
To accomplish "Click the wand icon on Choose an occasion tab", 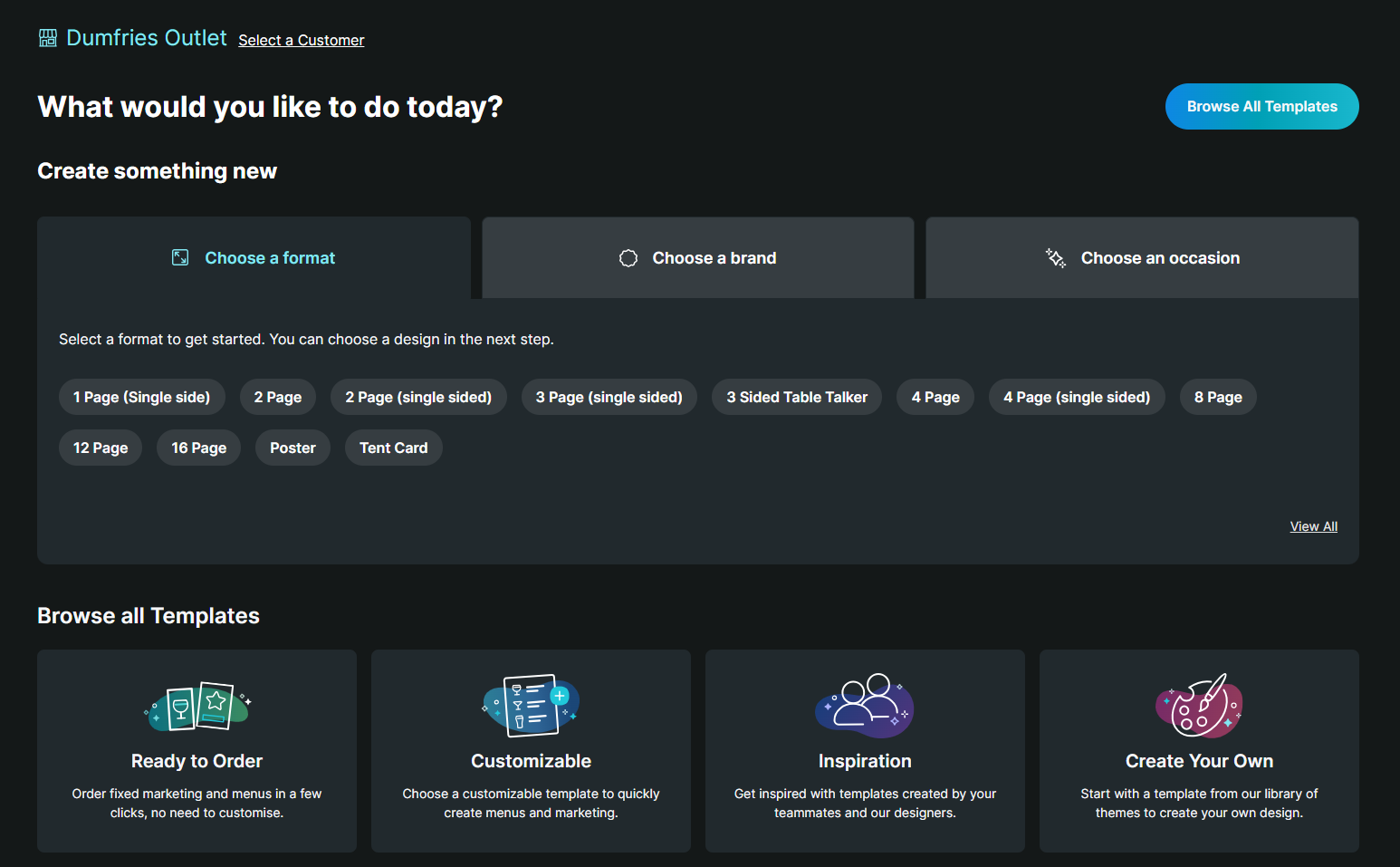I will [x=1054, y=258].
